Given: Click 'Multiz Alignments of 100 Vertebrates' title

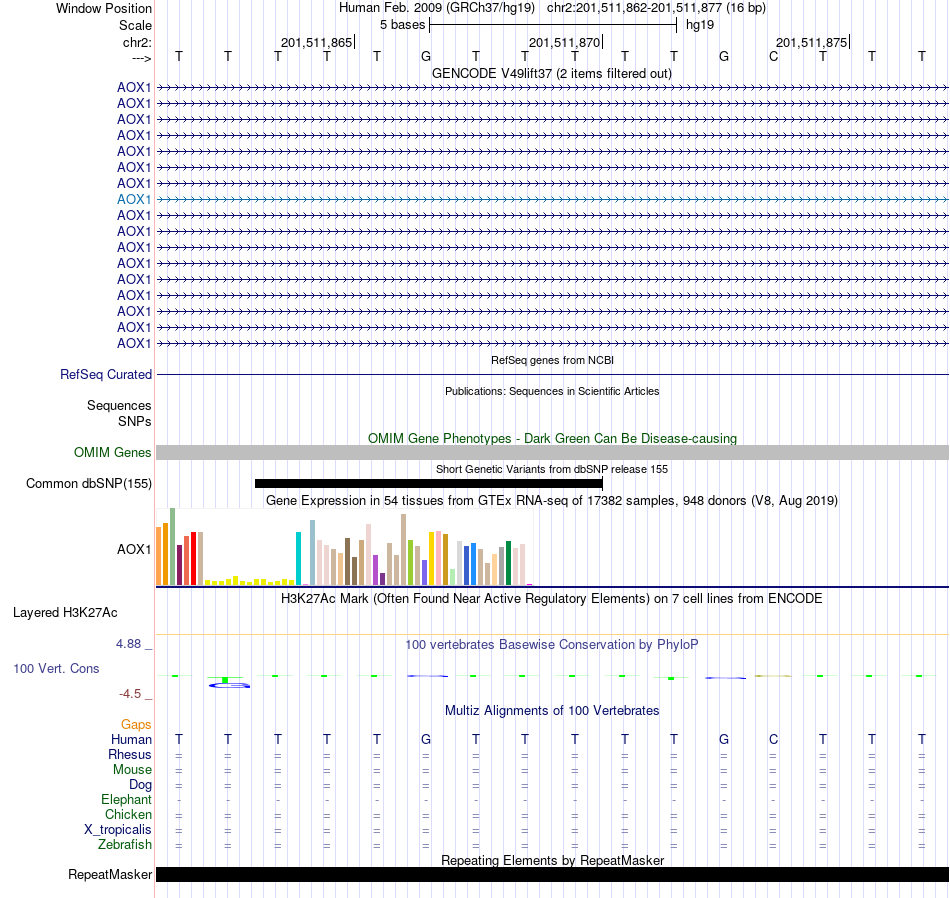Looking at the screenshot, I should [552, 711].
